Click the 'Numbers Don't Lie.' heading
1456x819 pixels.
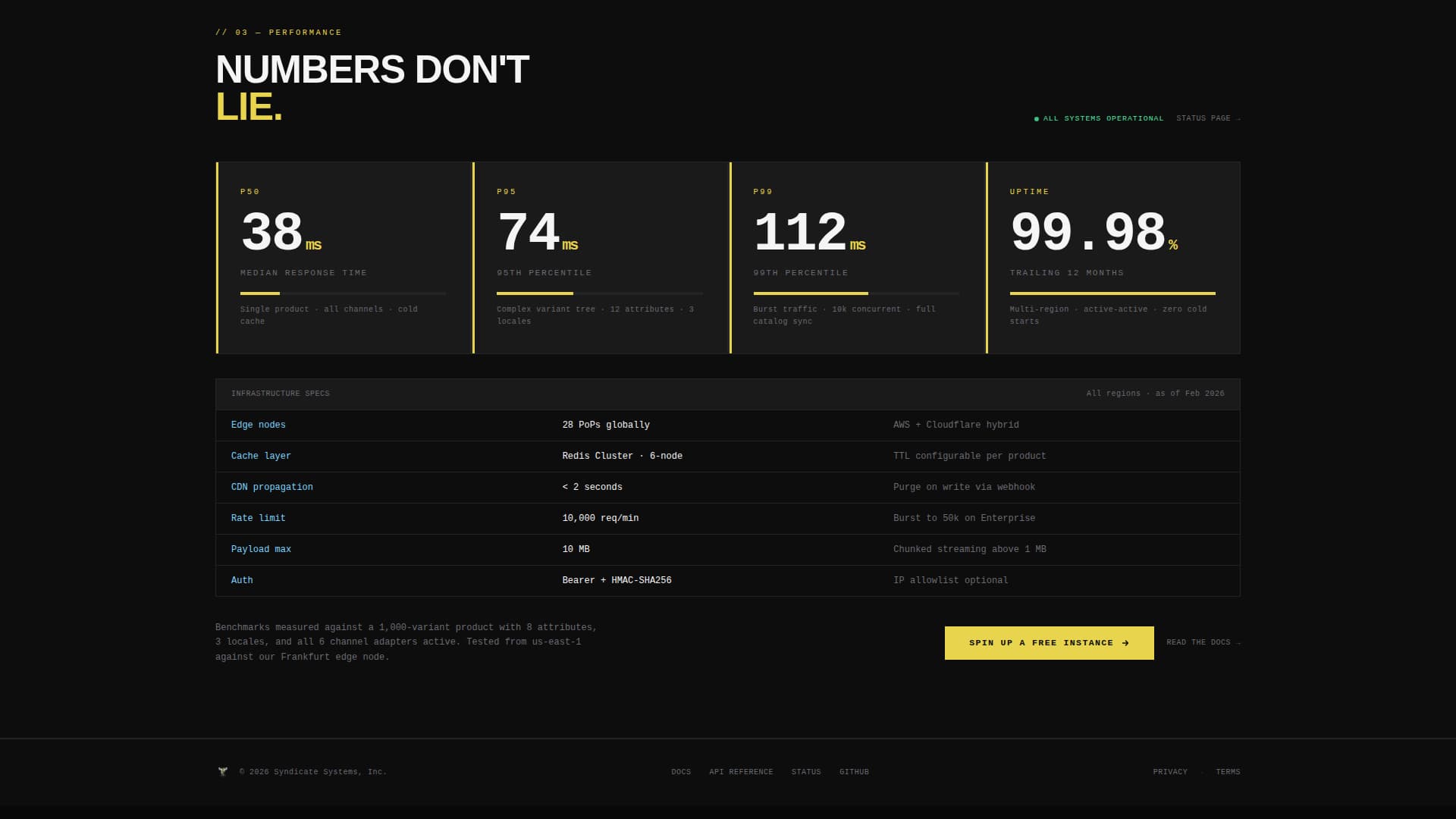pos(372,88)
